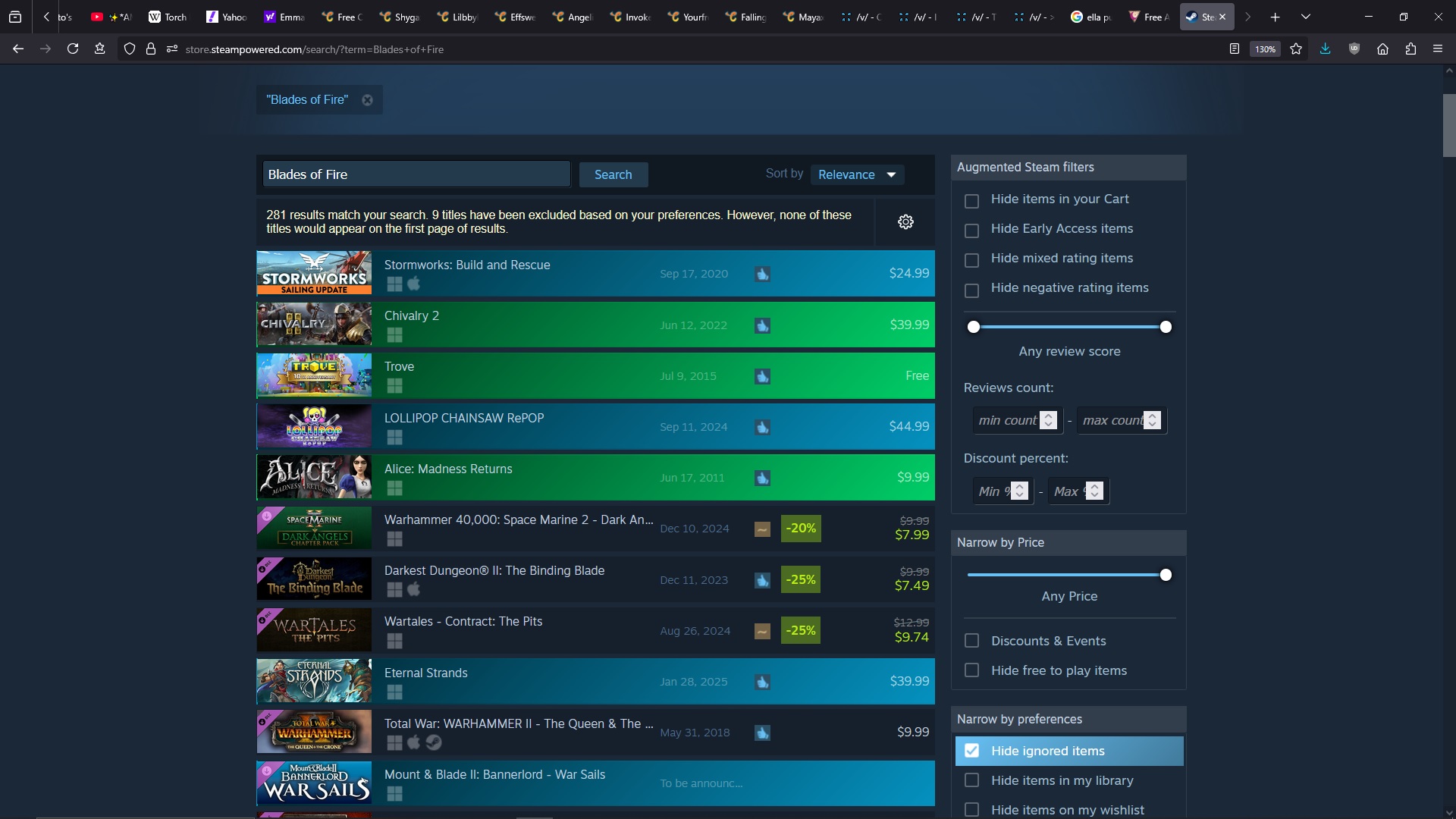Open Sort by Relevance dropdown
The height and width of the screenshot is (819, 1456).
click(857, 174)
